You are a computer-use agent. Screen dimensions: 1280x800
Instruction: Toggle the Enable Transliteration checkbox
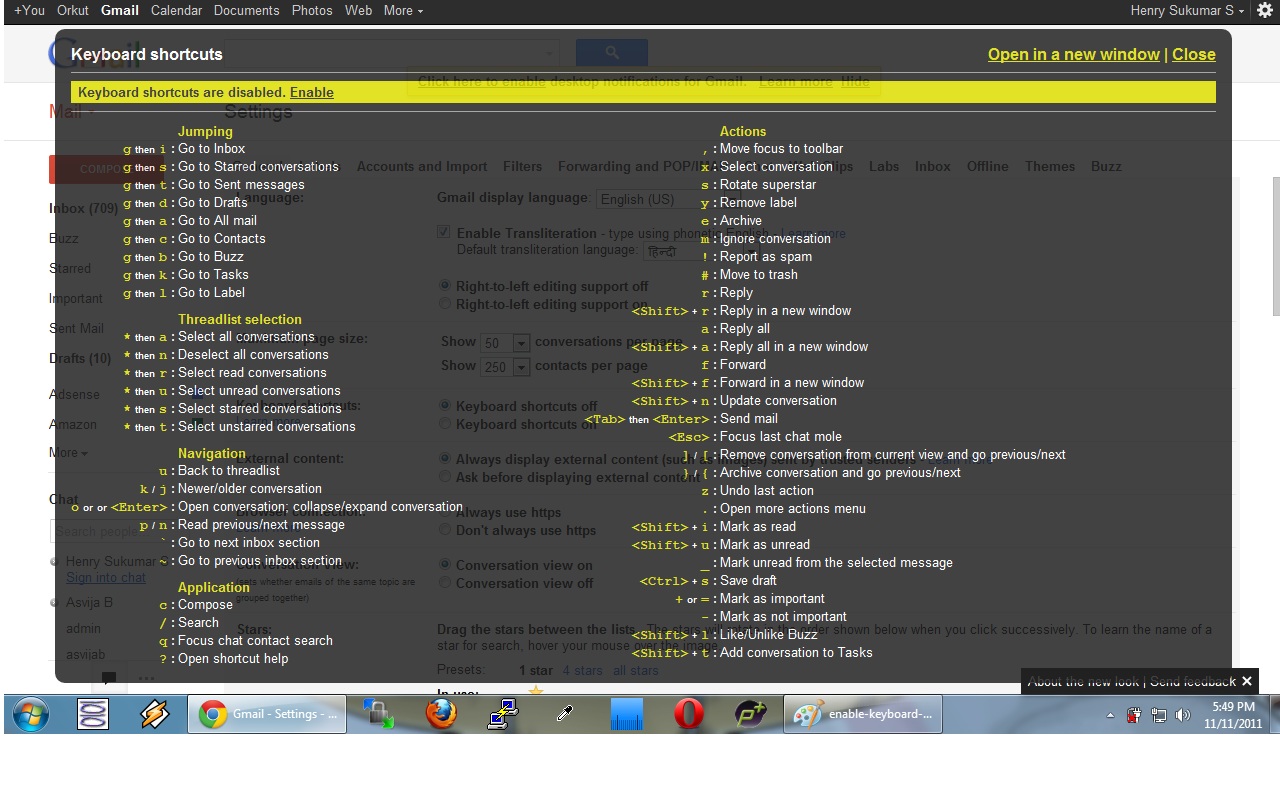pyautogui.click(x=444, y=232)
